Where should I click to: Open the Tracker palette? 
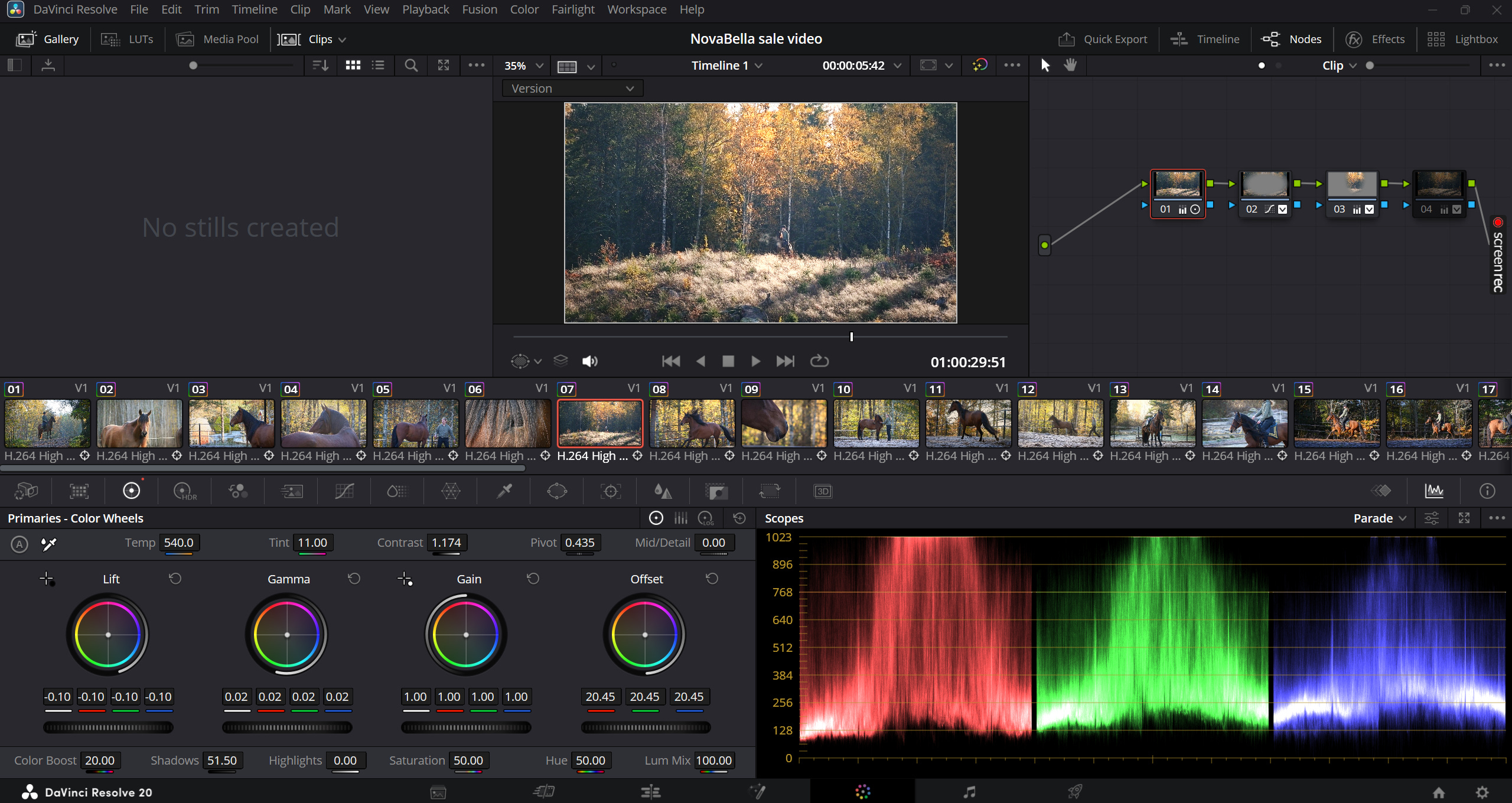(610, 491)
